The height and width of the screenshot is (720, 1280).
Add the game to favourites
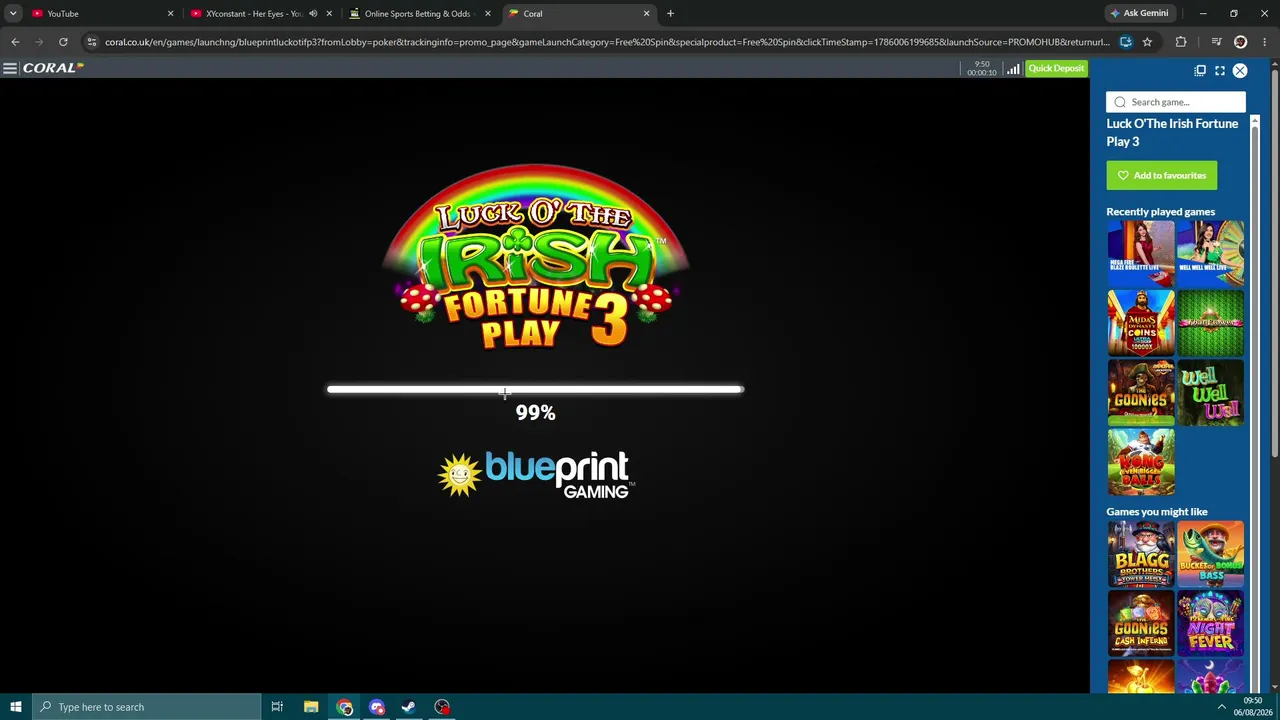click(x=1162, y=176)
